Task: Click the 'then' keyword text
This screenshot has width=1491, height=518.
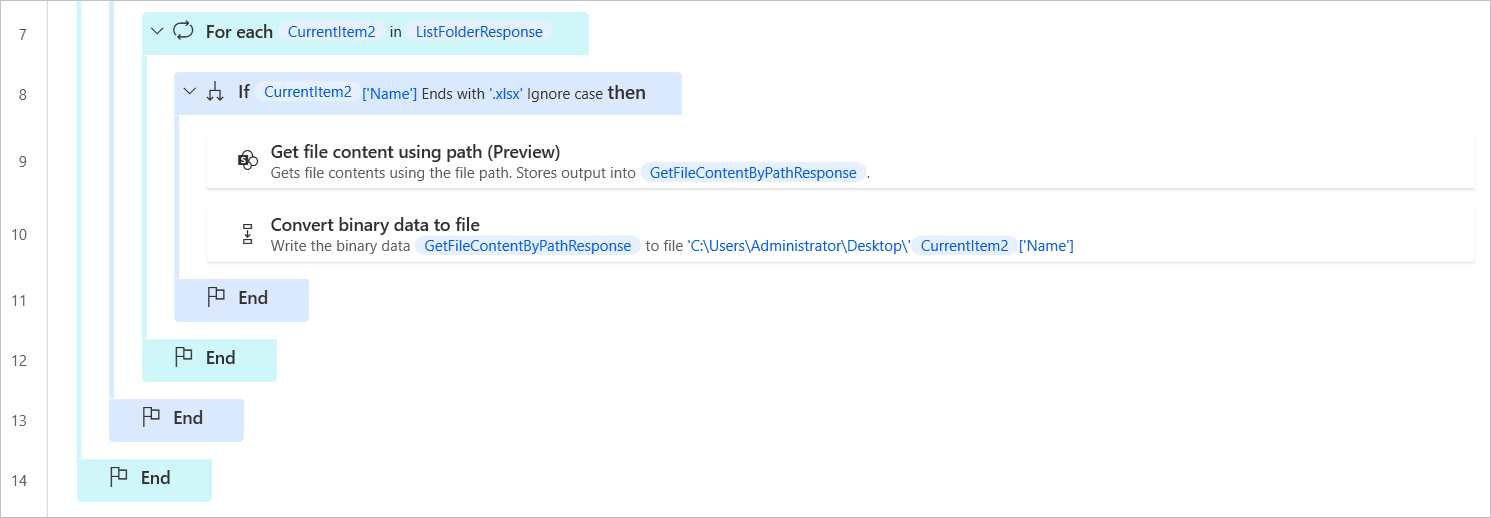Action: coord(627,92)
